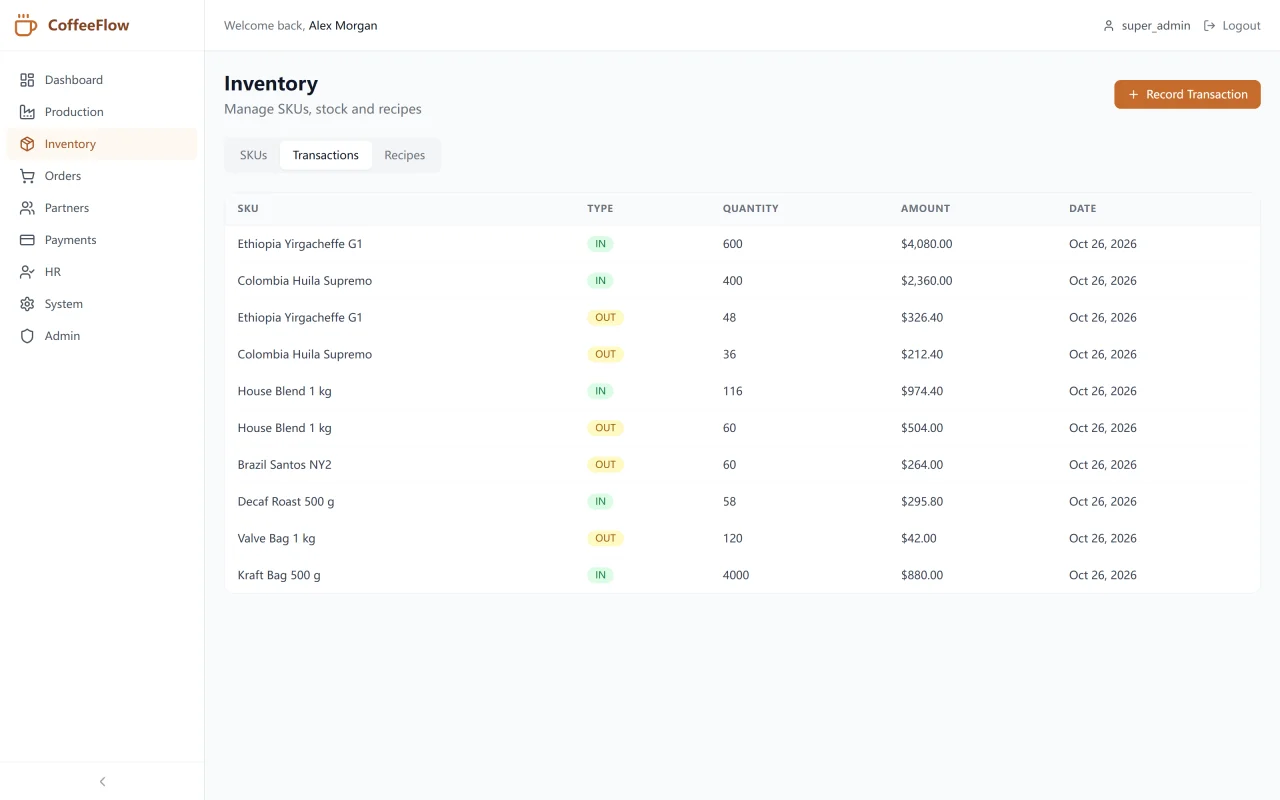
Task: Click the IN badge for Decaf Roast 500 g
Action: (x=600, y=501)
